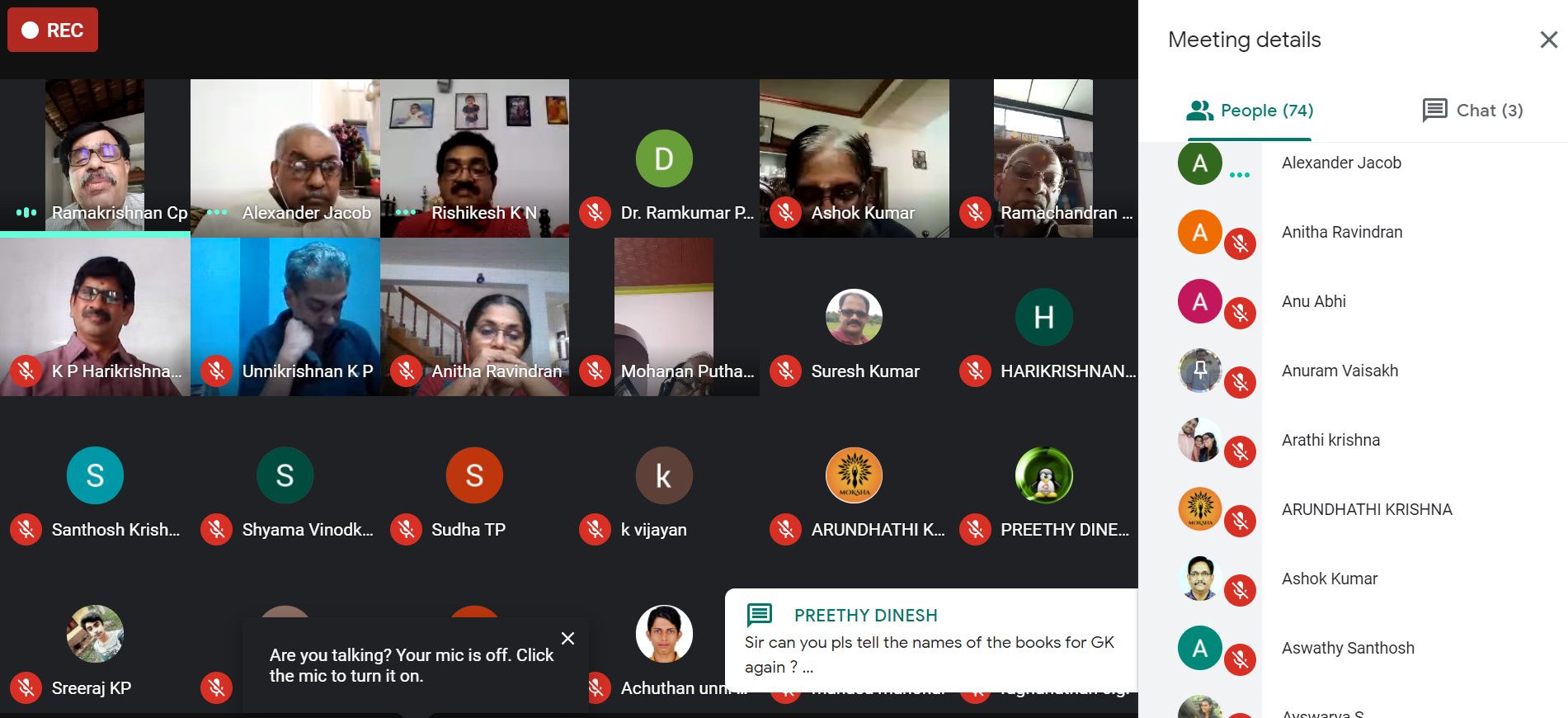Click the mic-off icon beside Anuram Vaisakh
Image resolution: width=1568 pixels, height=718 pixels.
point(1240,382)
